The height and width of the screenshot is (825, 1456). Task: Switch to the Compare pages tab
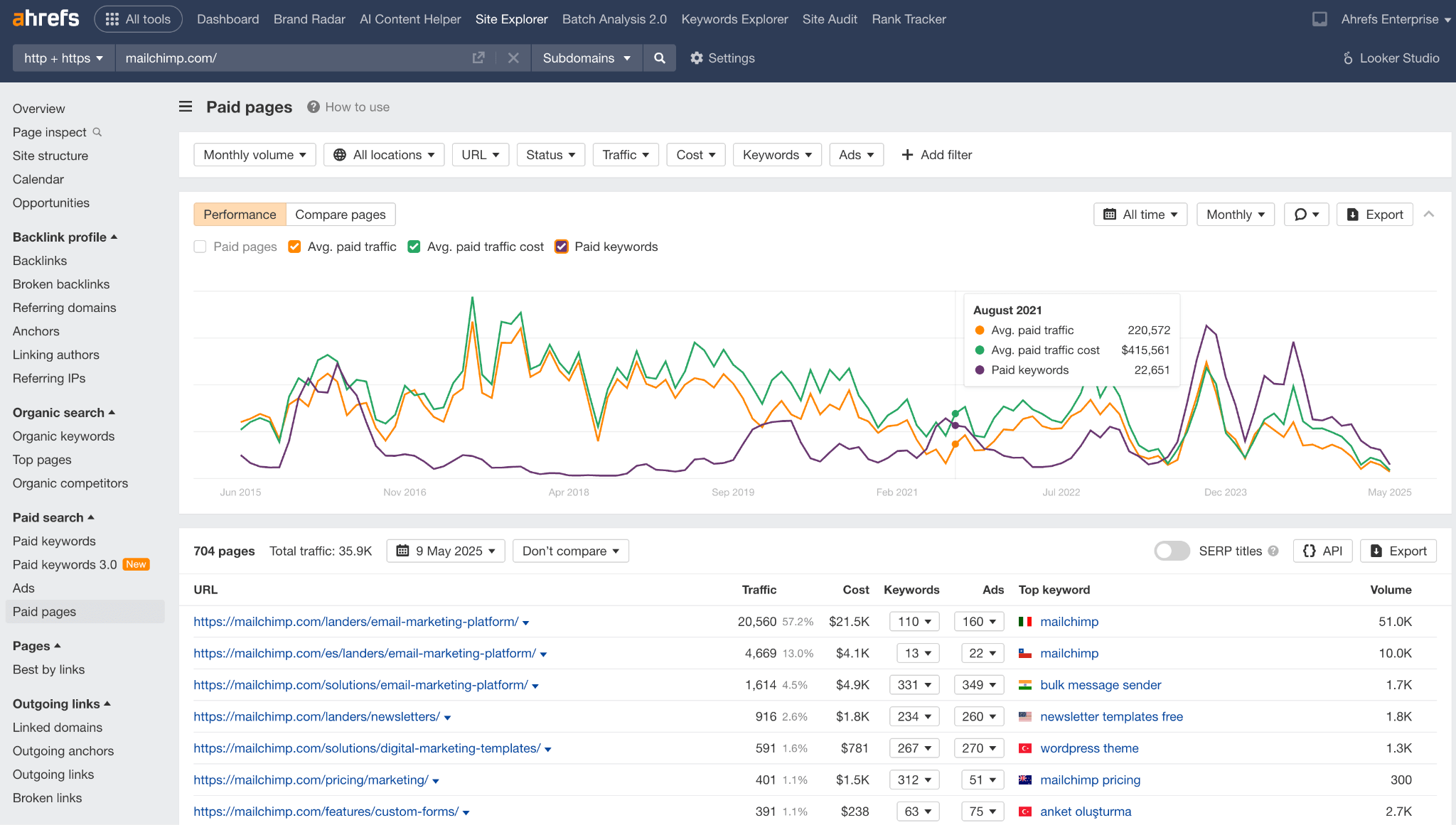(x=341, y=214)
